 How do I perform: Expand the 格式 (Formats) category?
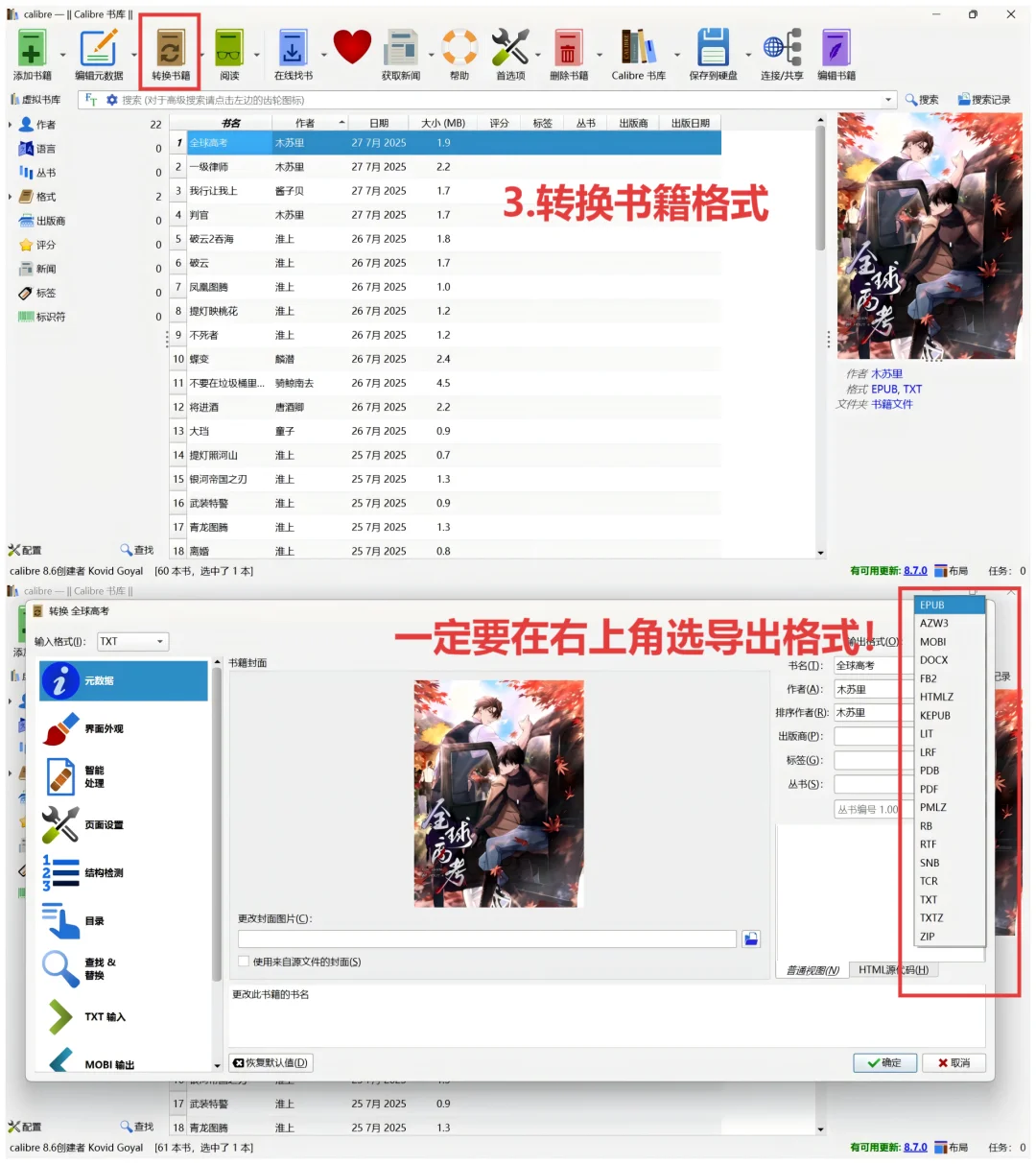[11, 197]
